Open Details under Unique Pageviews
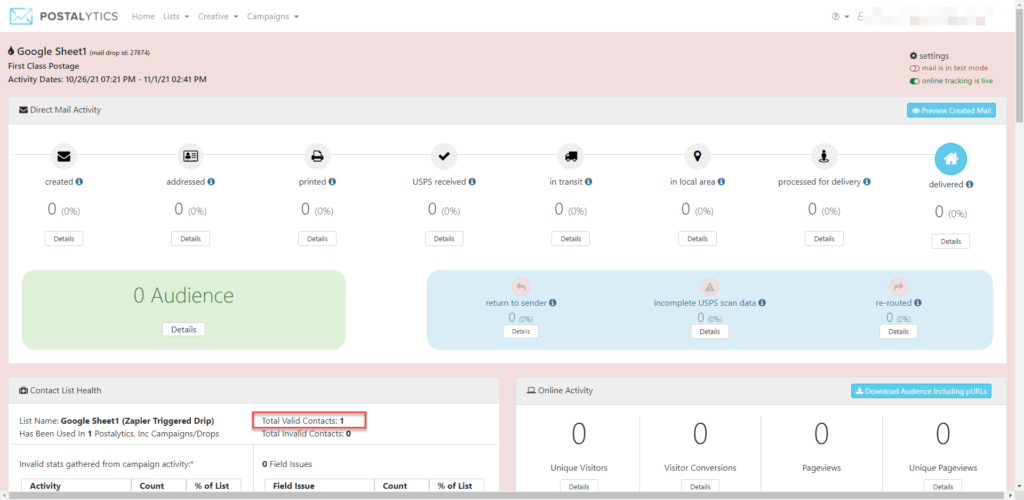 (943, 486)
